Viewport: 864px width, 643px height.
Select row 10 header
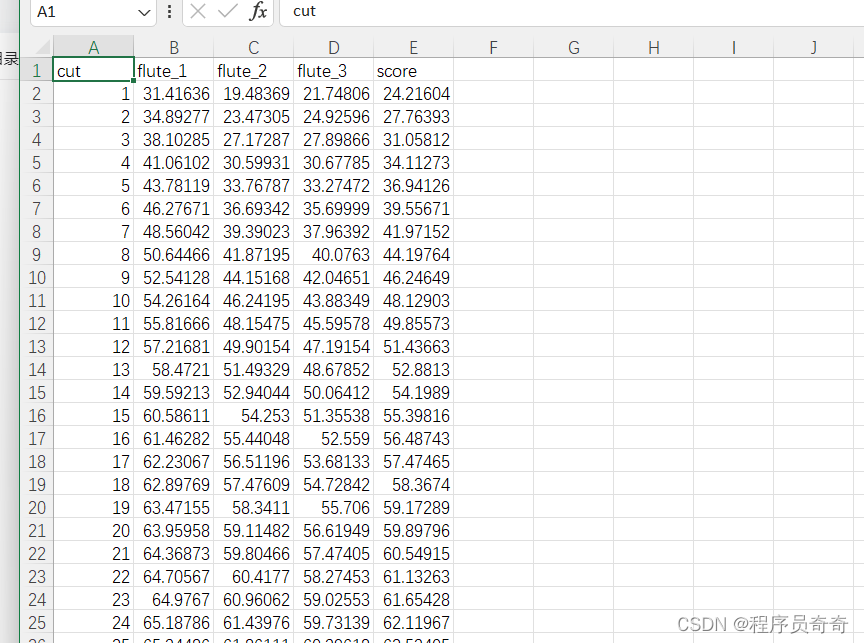(x=36, y=277)
